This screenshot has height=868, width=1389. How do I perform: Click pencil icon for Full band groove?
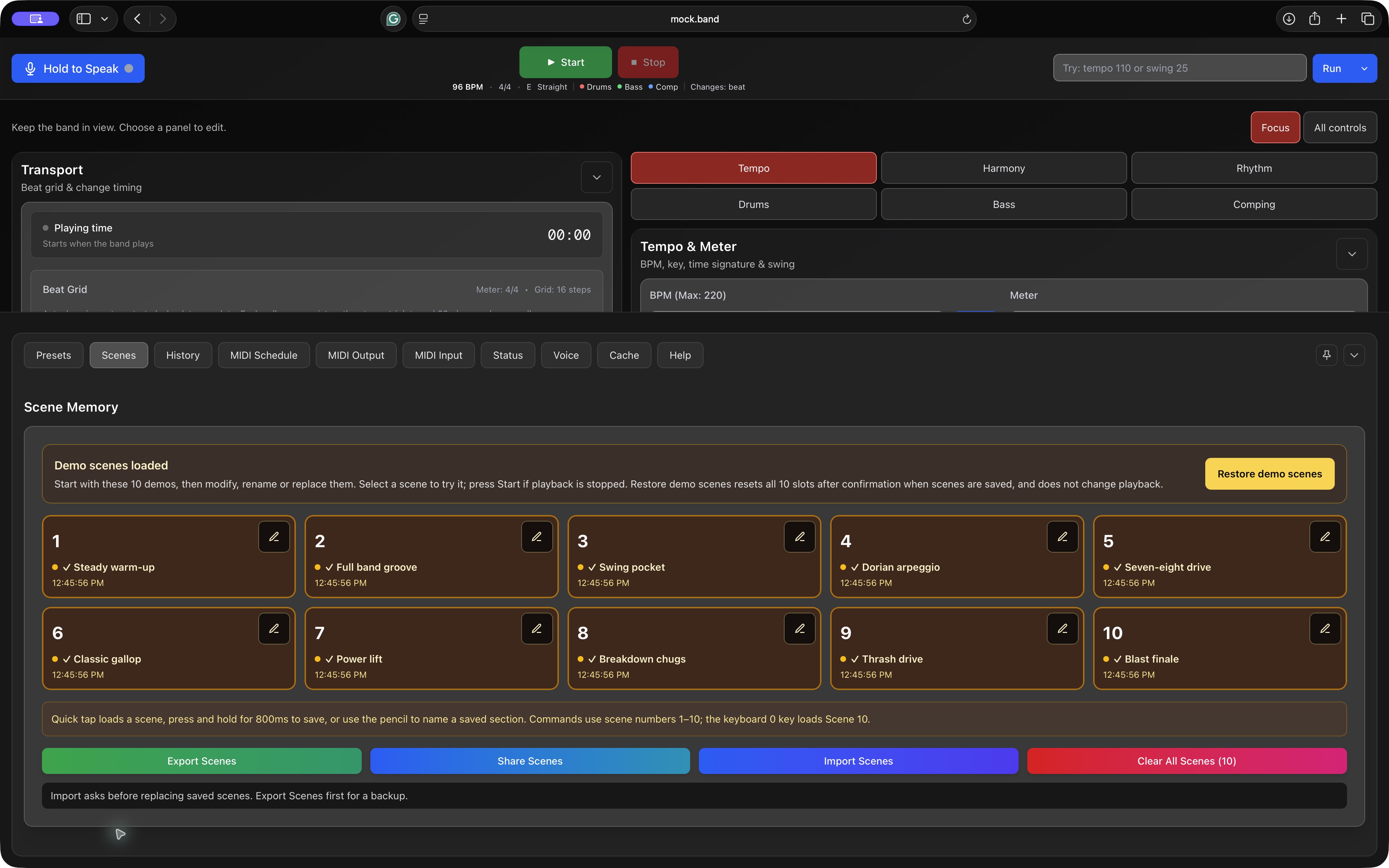coord(537,537)
